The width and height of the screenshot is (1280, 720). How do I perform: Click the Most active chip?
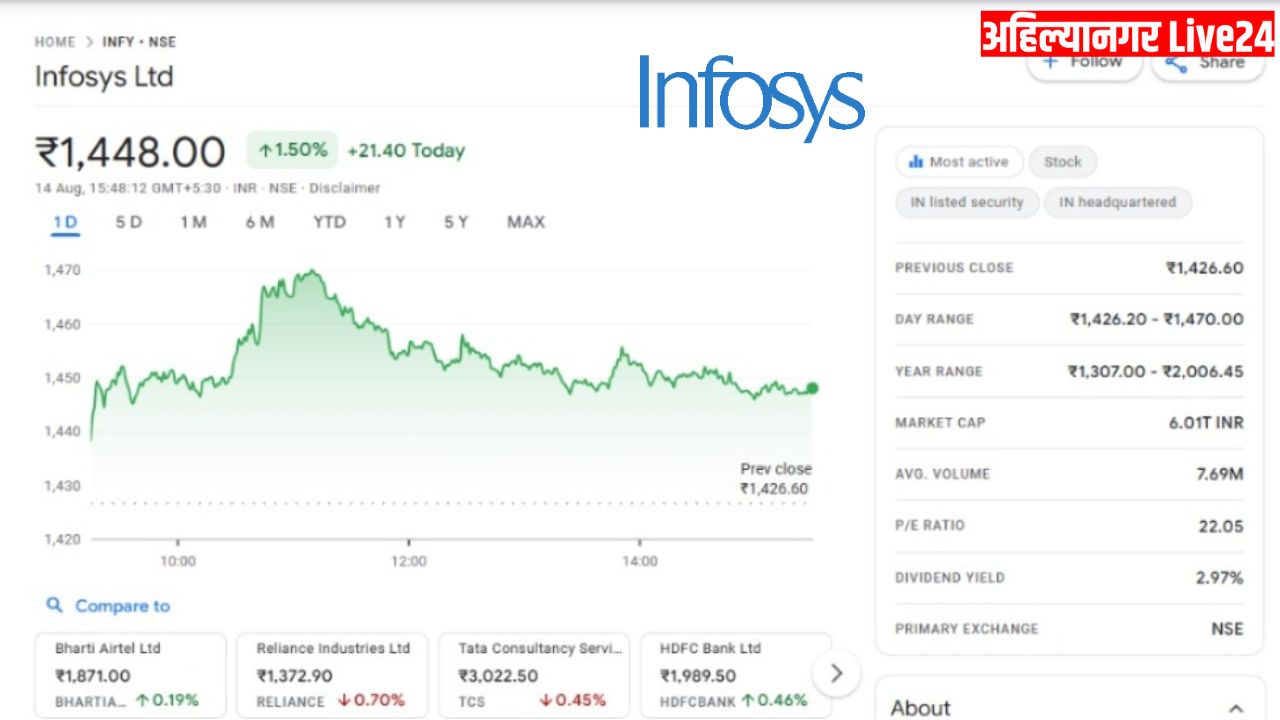[959, 162]
